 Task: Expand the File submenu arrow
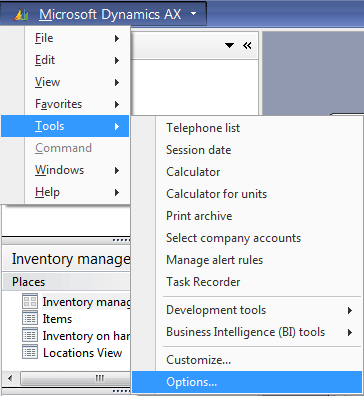[117, 38]
